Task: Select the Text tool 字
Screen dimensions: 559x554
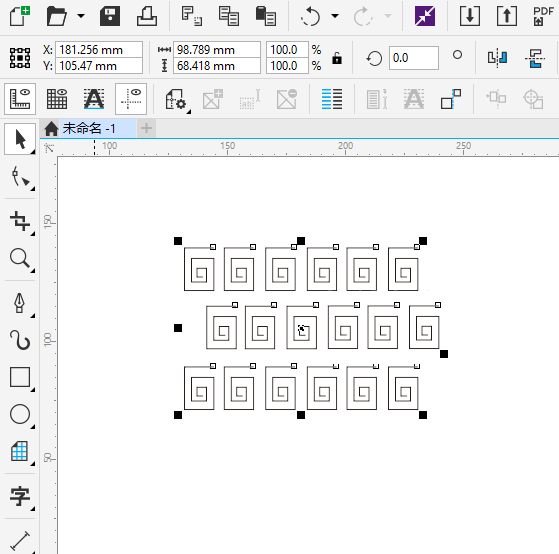Action: [x=20, y=496]
